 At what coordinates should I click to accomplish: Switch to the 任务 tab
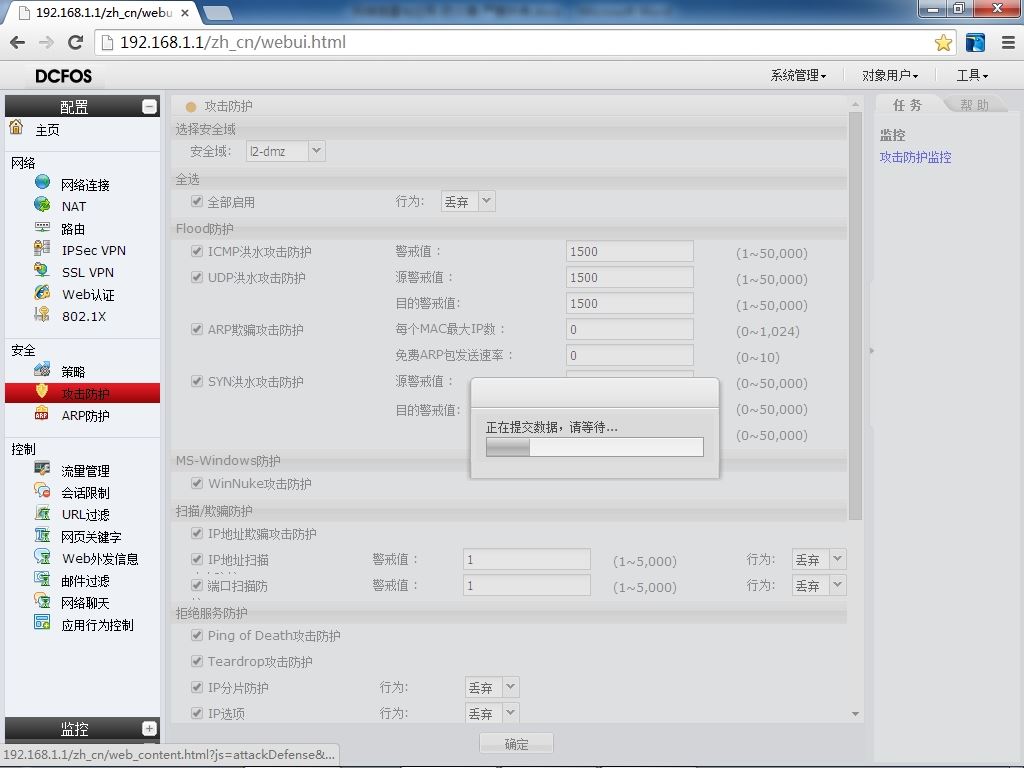[x=907, y=105]
